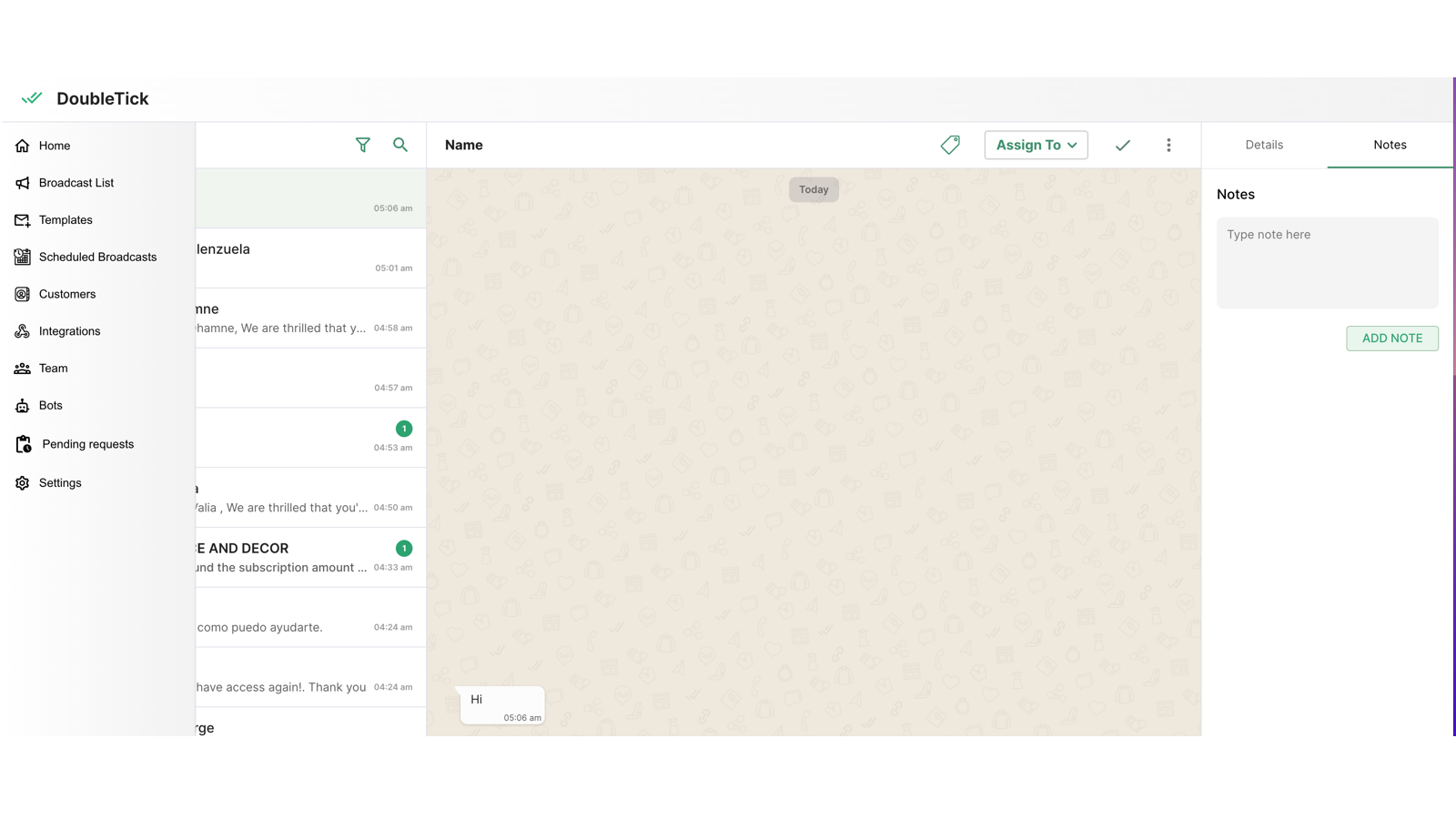
Task: Click the Templates envelope icon
Action: [x=23, y=220]
